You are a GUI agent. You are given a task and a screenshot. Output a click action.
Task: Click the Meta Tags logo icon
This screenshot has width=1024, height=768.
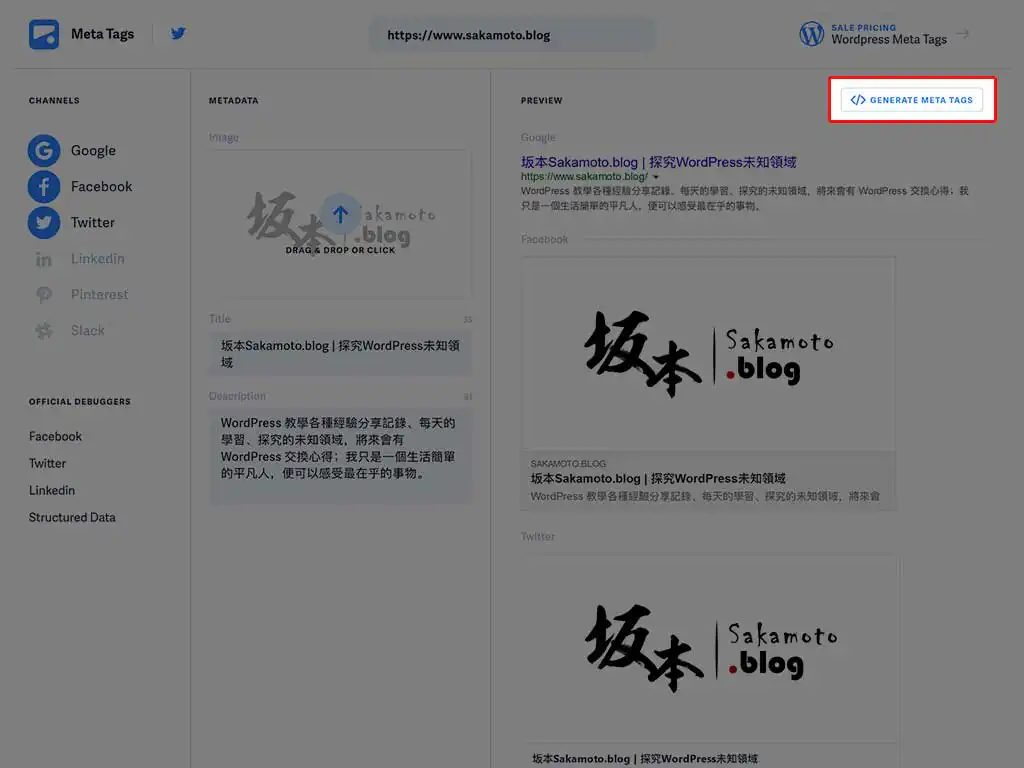(44, 35)
